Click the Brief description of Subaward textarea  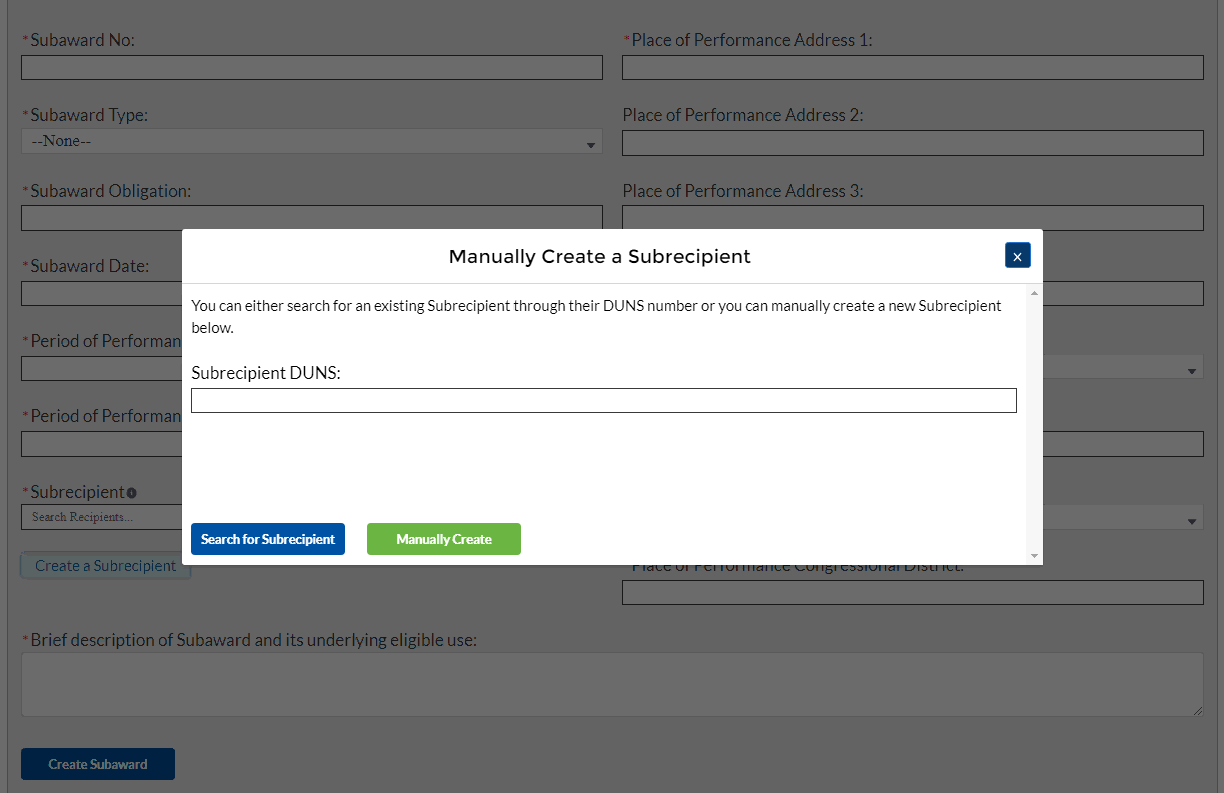coord(611,684)
